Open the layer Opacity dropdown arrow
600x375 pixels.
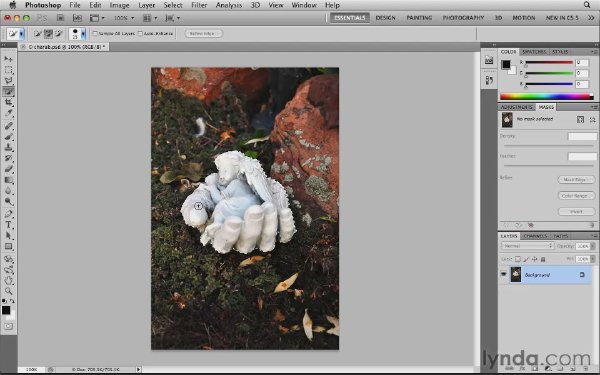pos(593,246)
